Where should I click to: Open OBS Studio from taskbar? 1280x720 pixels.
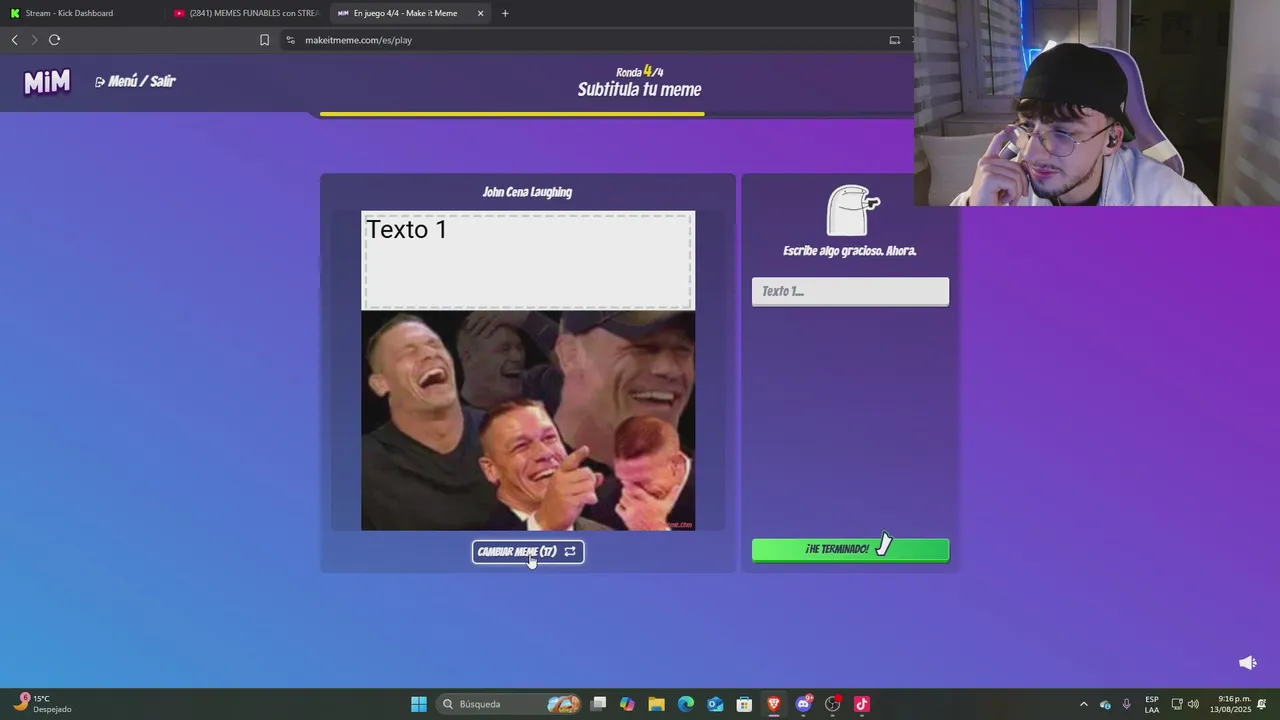point(832,704)
